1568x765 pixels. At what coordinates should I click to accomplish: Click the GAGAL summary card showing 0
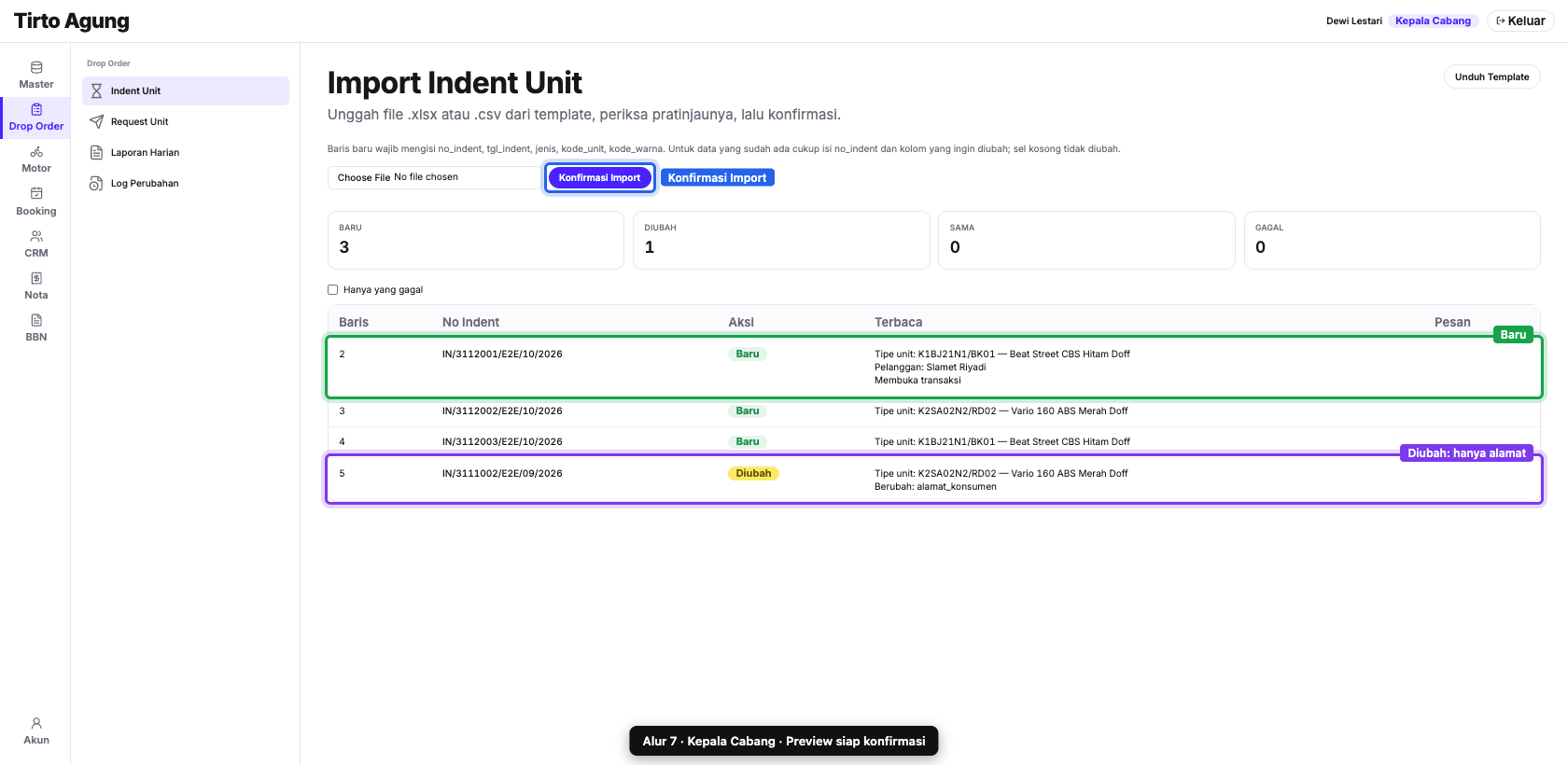tap(1392, 240)
